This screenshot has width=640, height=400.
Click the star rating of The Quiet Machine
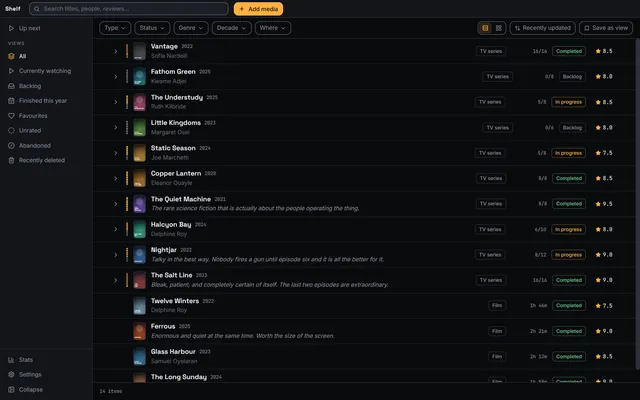(x=604, y=204)
